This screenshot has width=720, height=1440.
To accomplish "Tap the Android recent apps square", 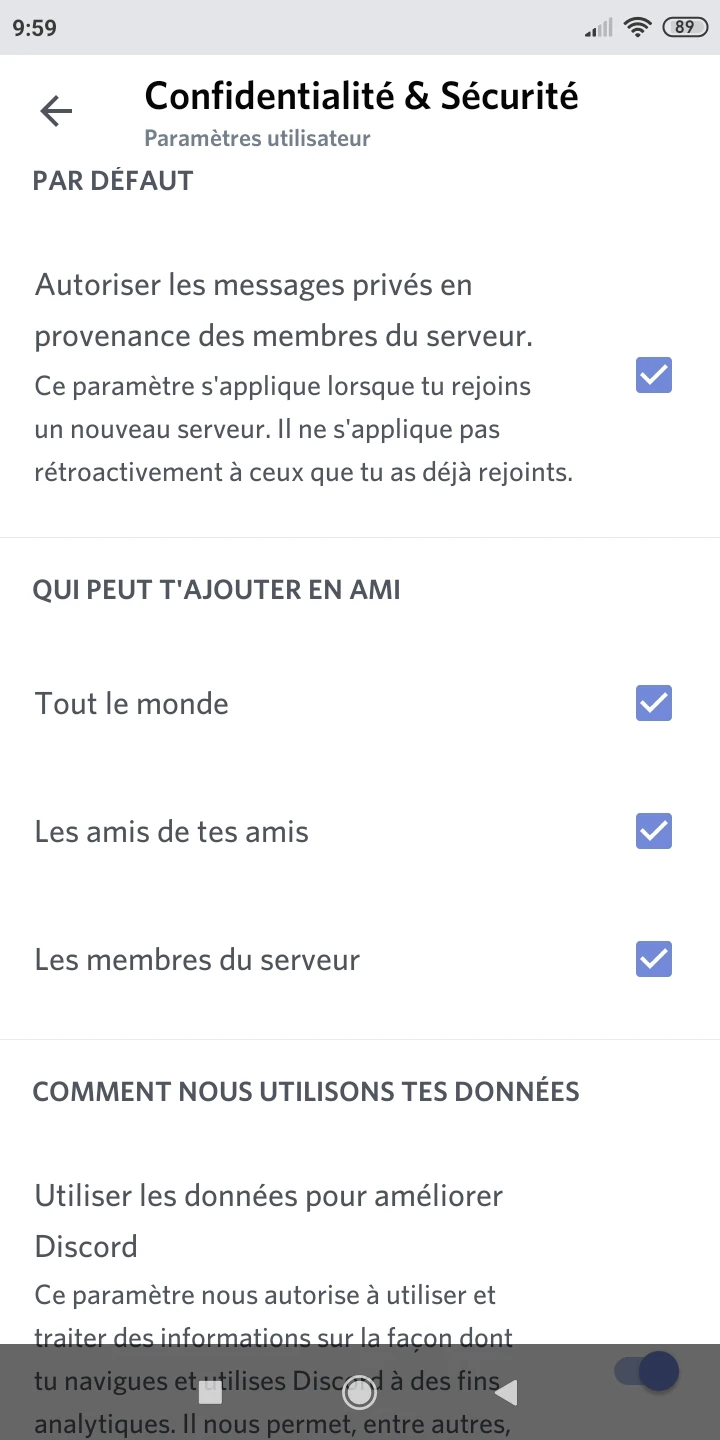I will [211, 1392].
